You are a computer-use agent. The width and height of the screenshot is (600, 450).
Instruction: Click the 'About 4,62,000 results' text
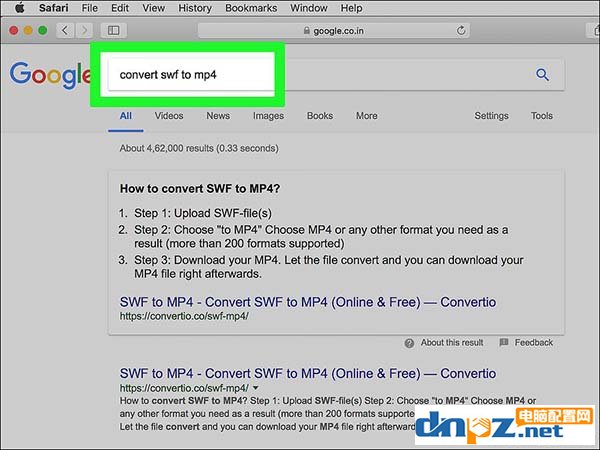click(199, 148)
